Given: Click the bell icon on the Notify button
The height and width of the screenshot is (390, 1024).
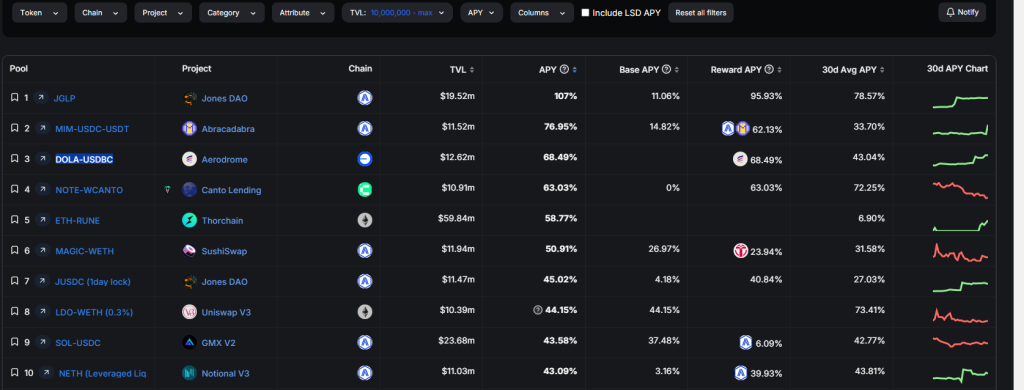Looking at the screenshot, I should 950,12.
